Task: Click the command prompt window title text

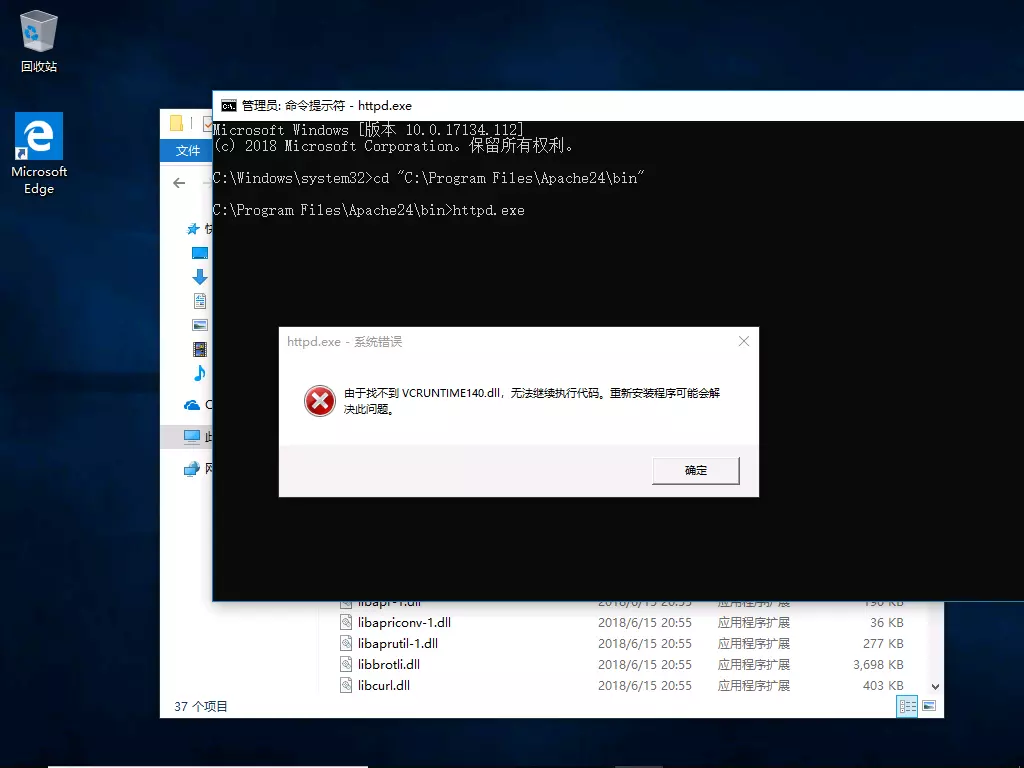Action: tap(327, 106)
